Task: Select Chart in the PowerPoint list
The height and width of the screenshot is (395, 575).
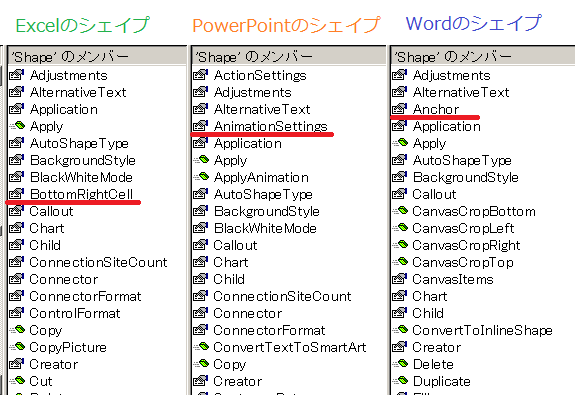Action: [231, 262]
